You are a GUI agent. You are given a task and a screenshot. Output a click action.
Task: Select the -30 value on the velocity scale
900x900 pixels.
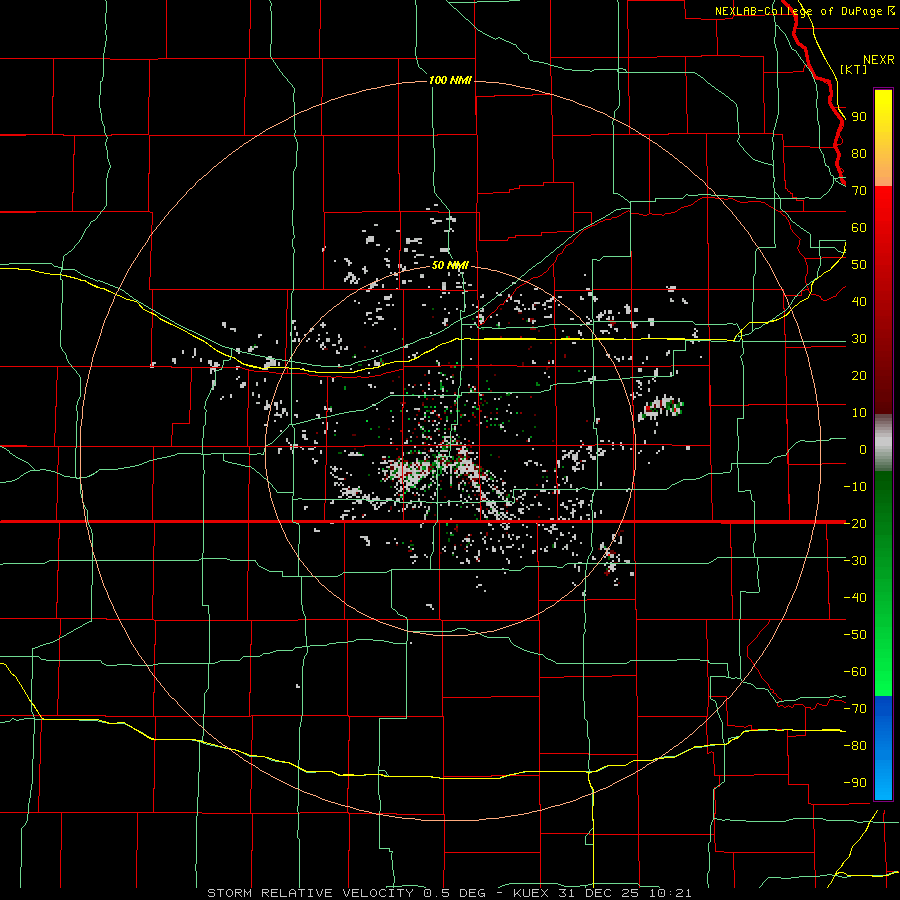click(x=855, y=561)
